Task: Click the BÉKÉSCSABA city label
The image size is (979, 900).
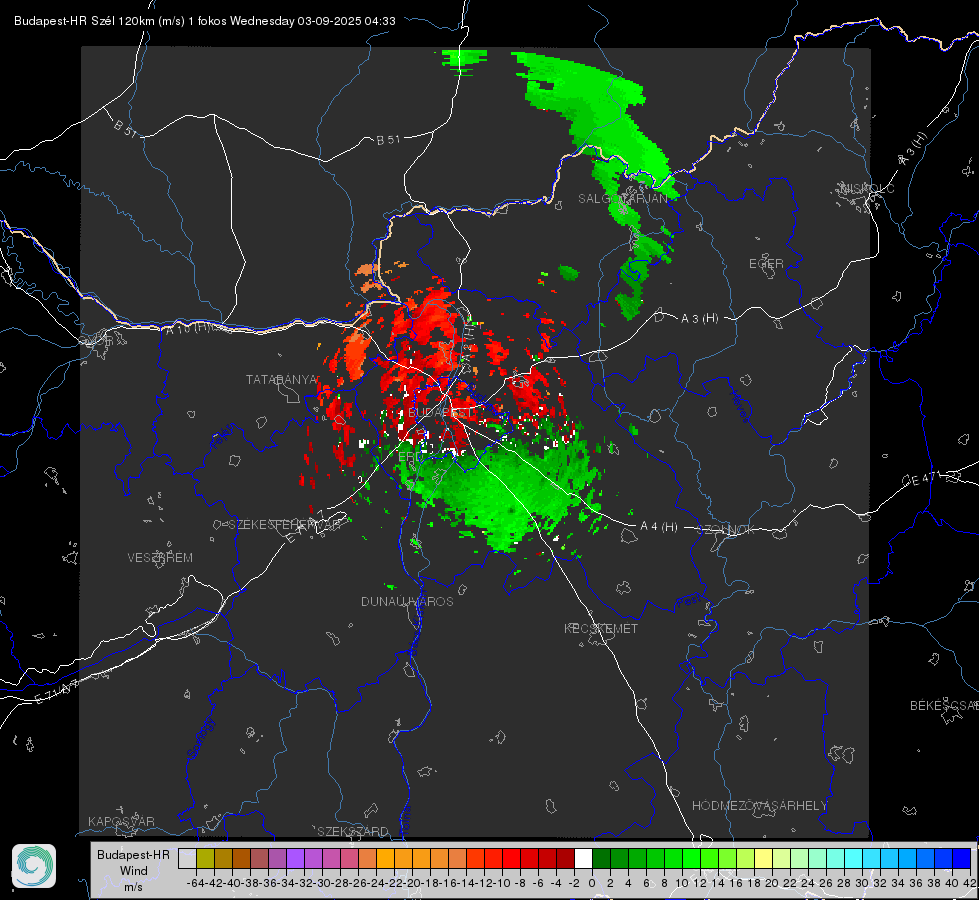Action: point(944,706)
